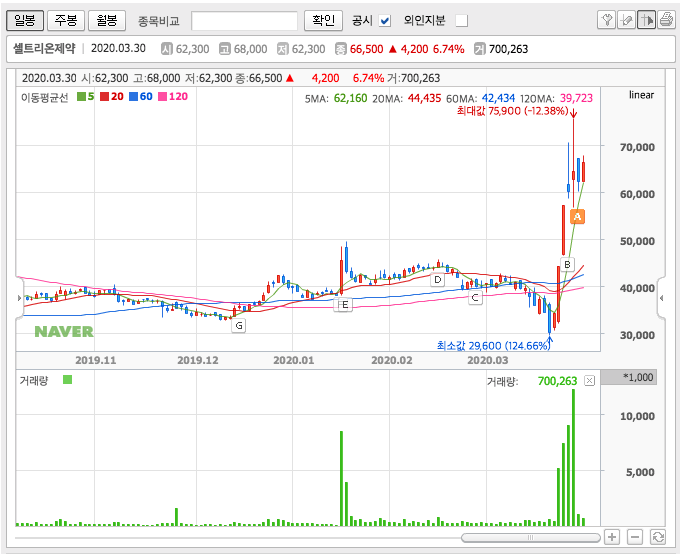Click the pink 120-day moving average swatch
Screen dimensions: 680x554
(162, 96)
